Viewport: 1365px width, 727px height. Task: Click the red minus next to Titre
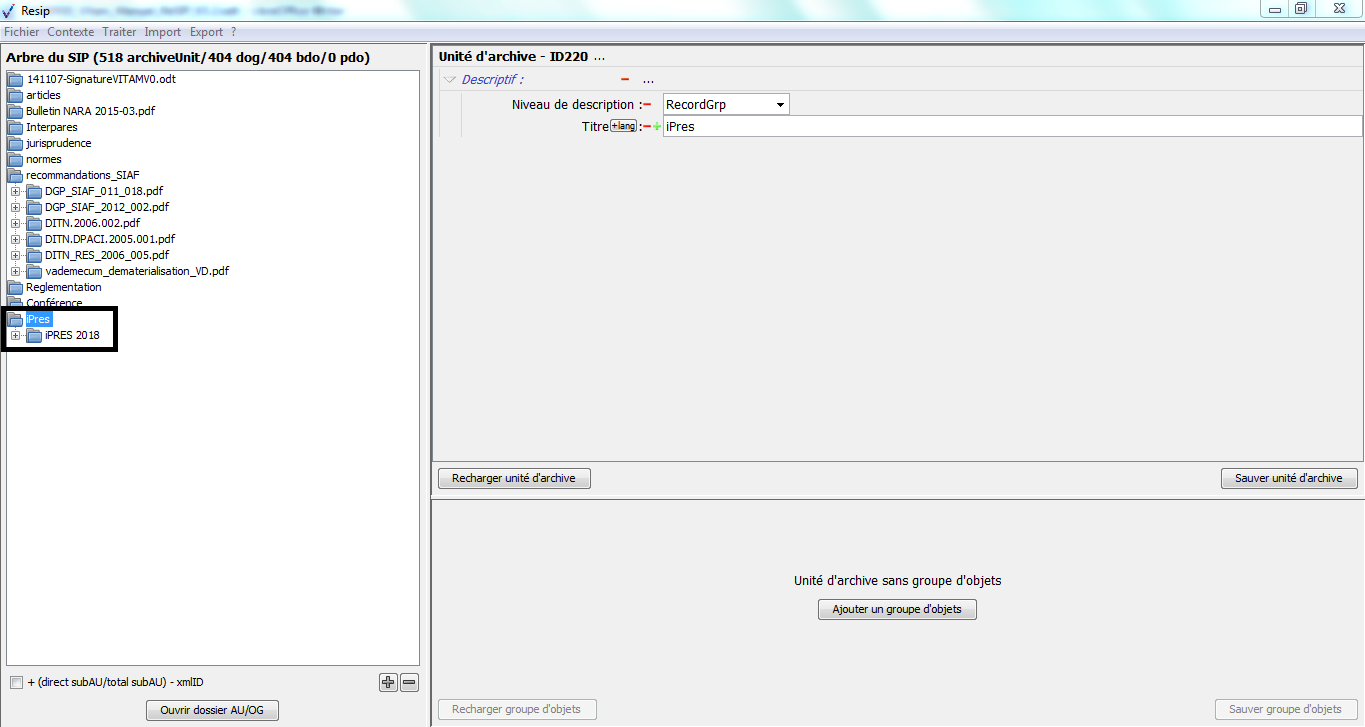(x=647, y=127)
